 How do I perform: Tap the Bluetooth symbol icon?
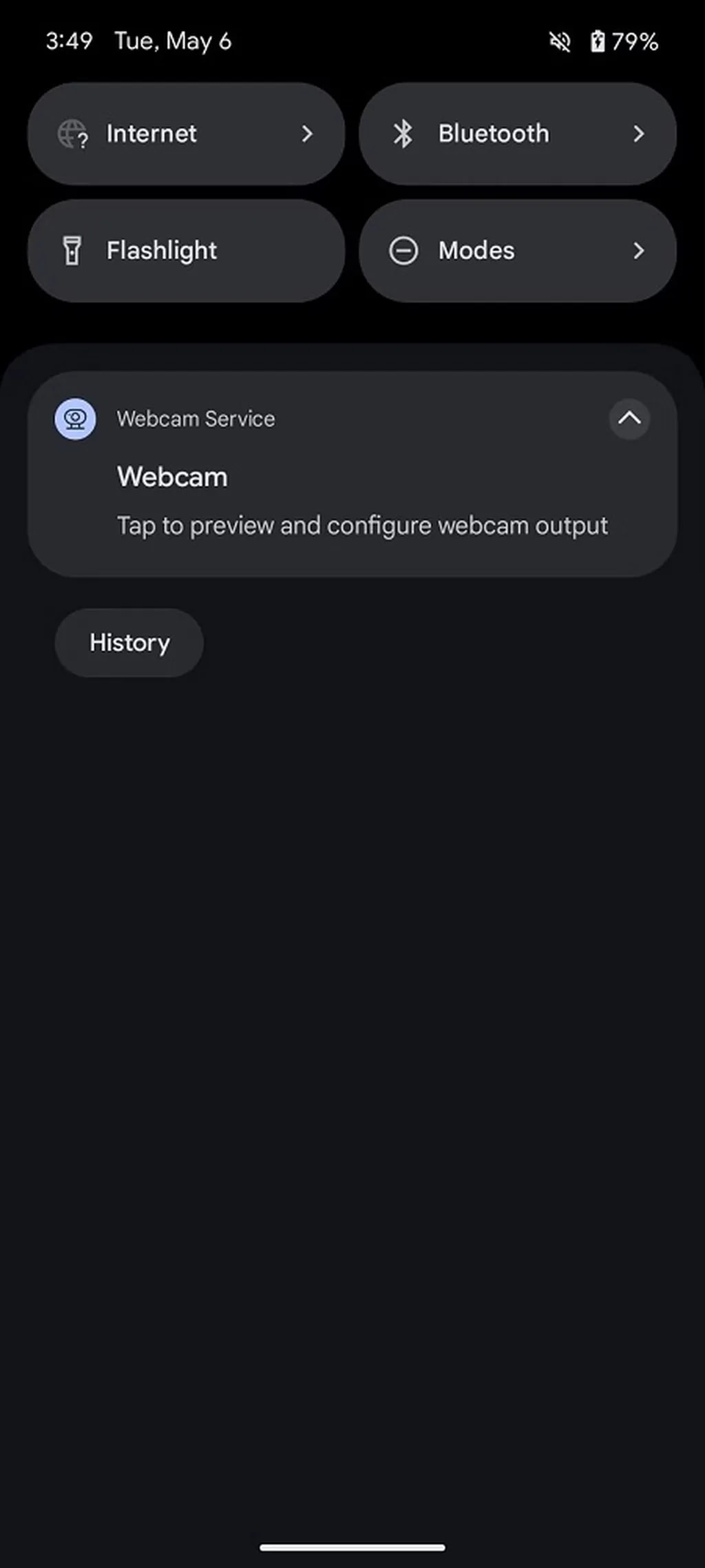[403, 134]
